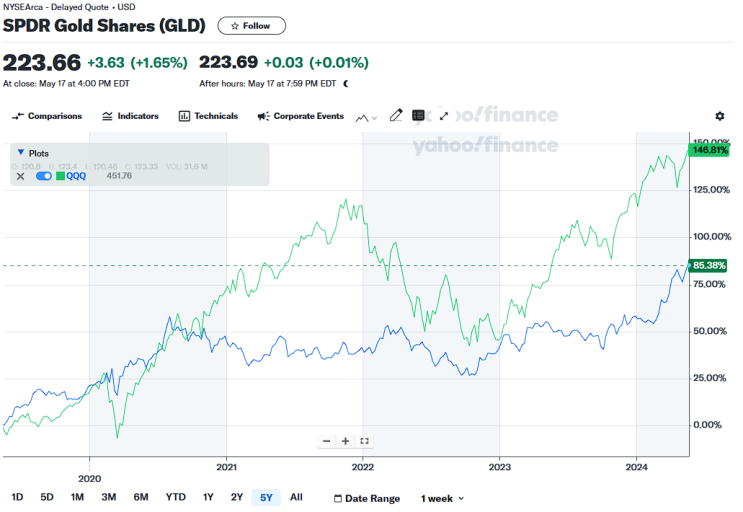Open the chart type line dropdown
Image resolution: width=743 pixels, height=512 pixels.
[366, 117]
